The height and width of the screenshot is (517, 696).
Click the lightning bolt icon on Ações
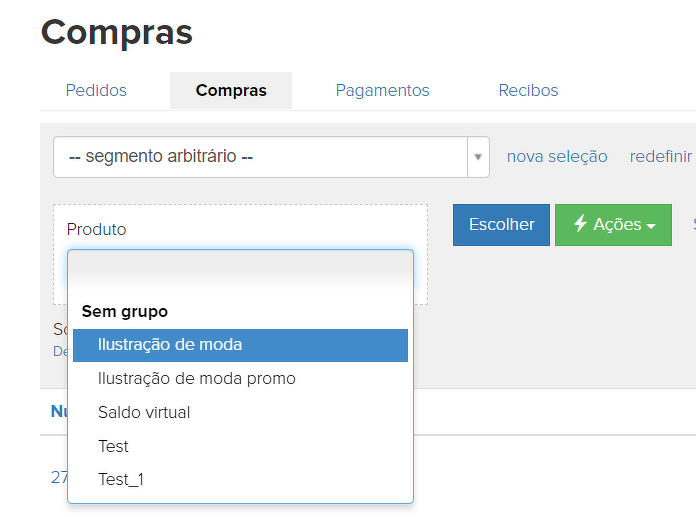click(580, 224)
